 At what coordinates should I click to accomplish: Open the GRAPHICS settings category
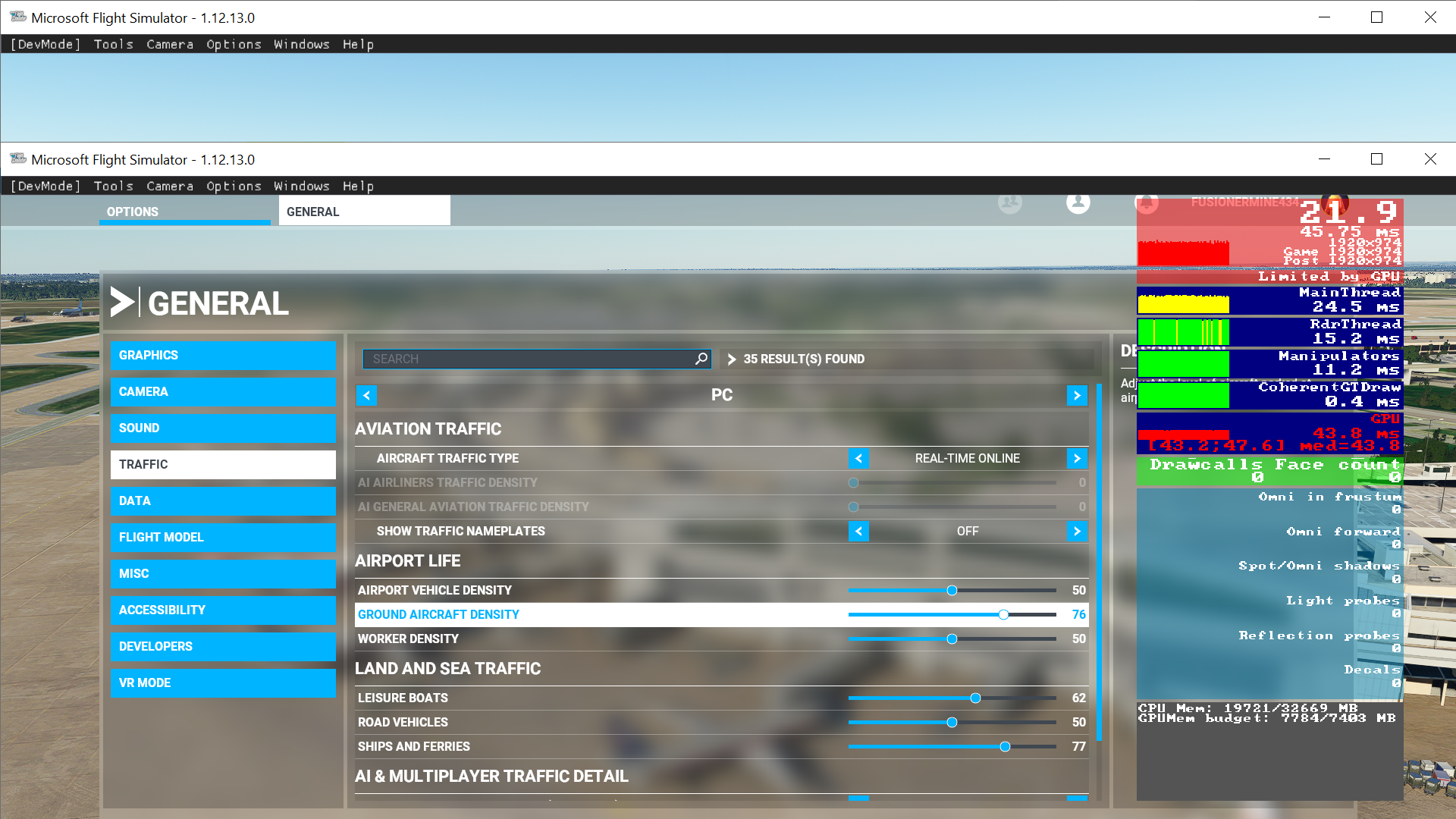(223, 356)
